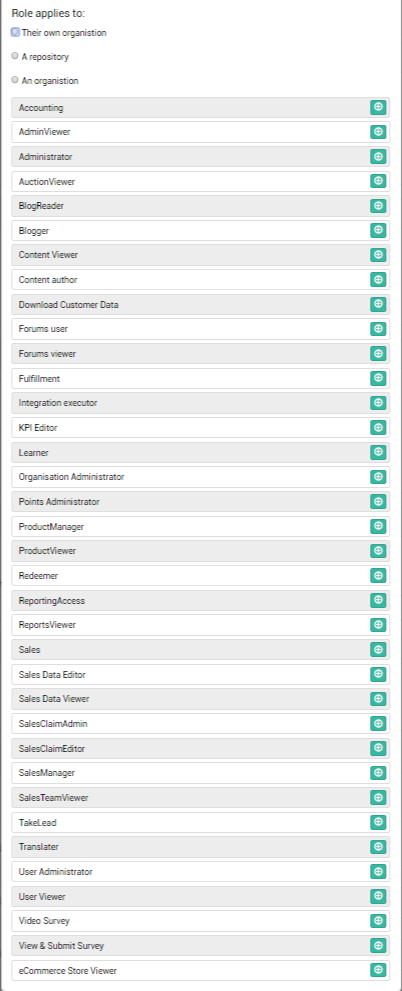Screen dimensions: 402x991
Task: Add the Accounting role via plus icon
Action: point(378,107)
